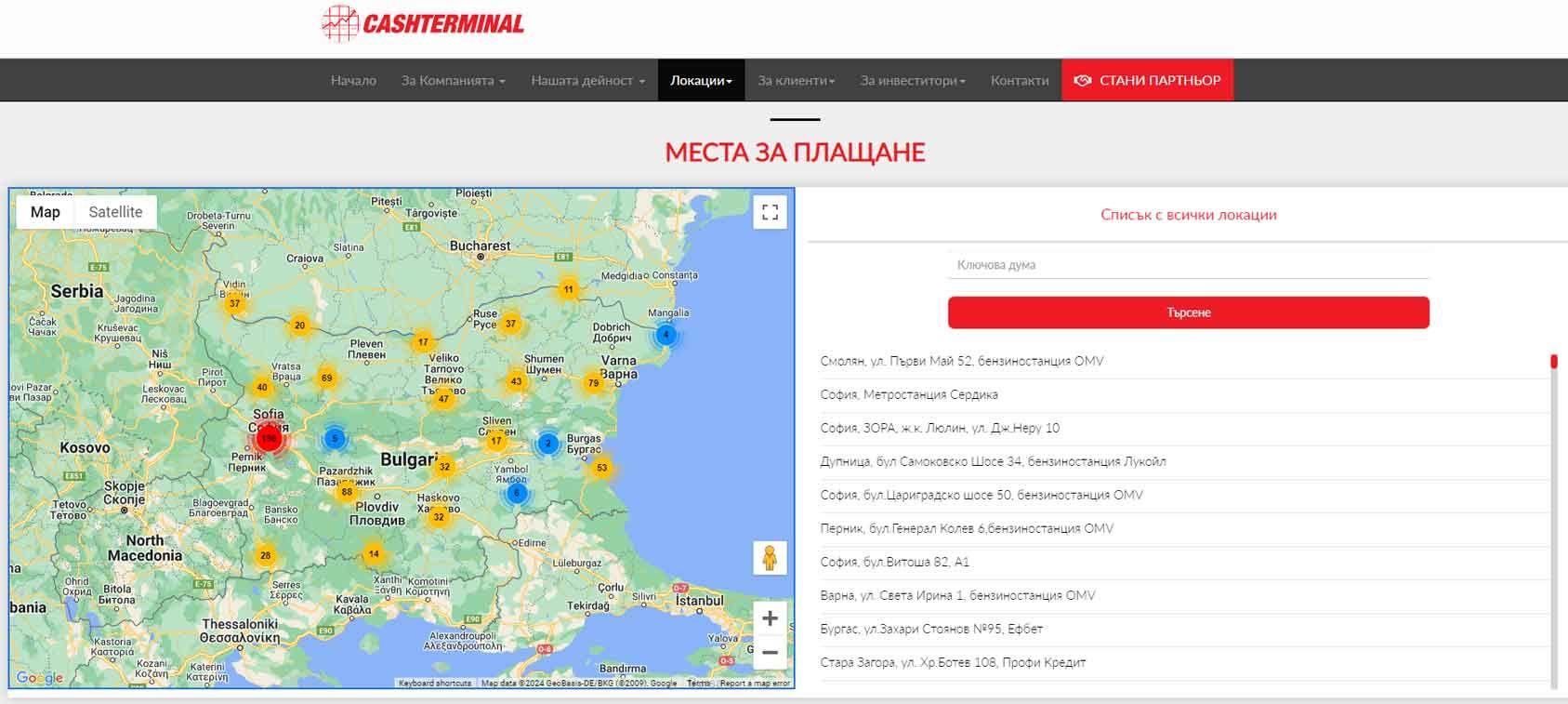Image resolution: width=1568 pixels, height=704 pixels.
Task: Expand the Нашата дейност dropdown menu
Action: click(588, 80)
